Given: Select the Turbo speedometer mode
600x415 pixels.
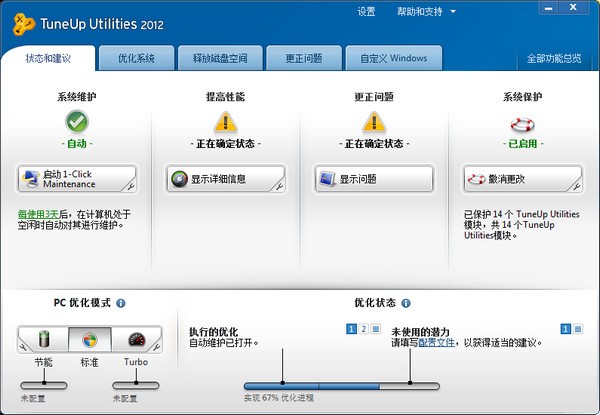Looking at the screenshot, I should pyautogui.click(x=137, y=339).
